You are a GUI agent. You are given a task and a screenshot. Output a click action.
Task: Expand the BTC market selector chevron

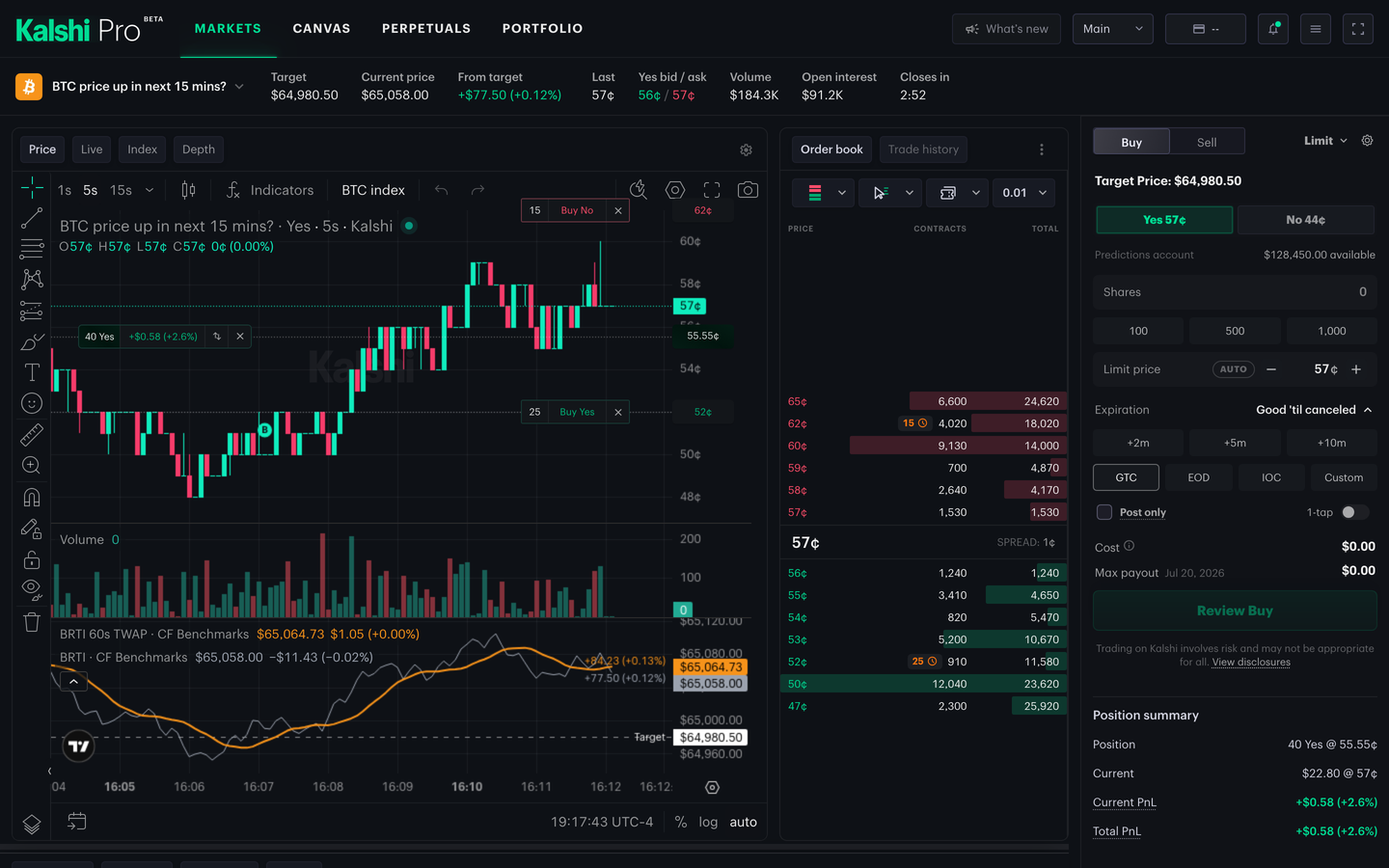(x=239, y=87)
